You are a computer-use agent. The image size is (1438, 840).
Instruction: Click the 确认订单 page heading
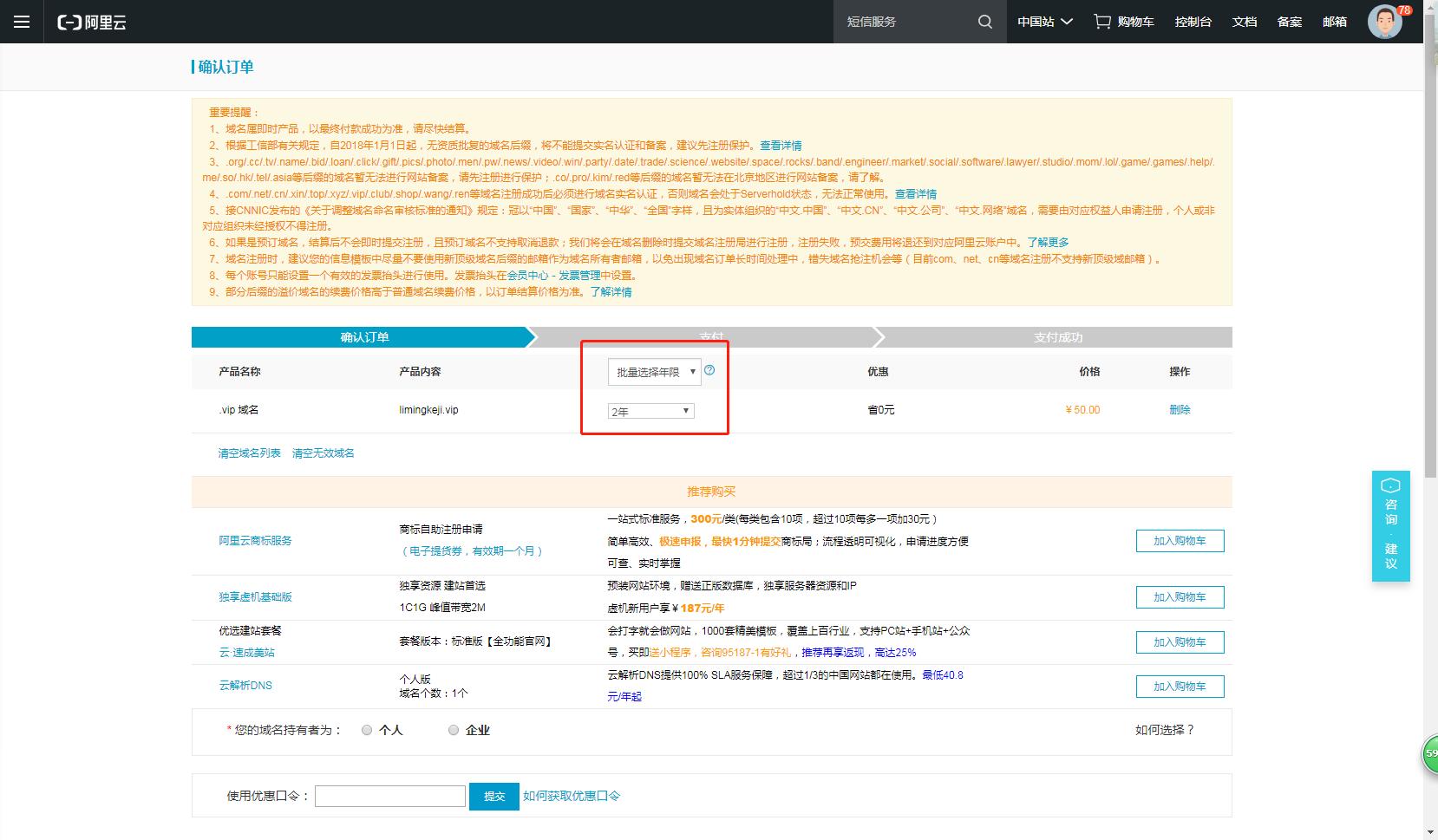226,68
